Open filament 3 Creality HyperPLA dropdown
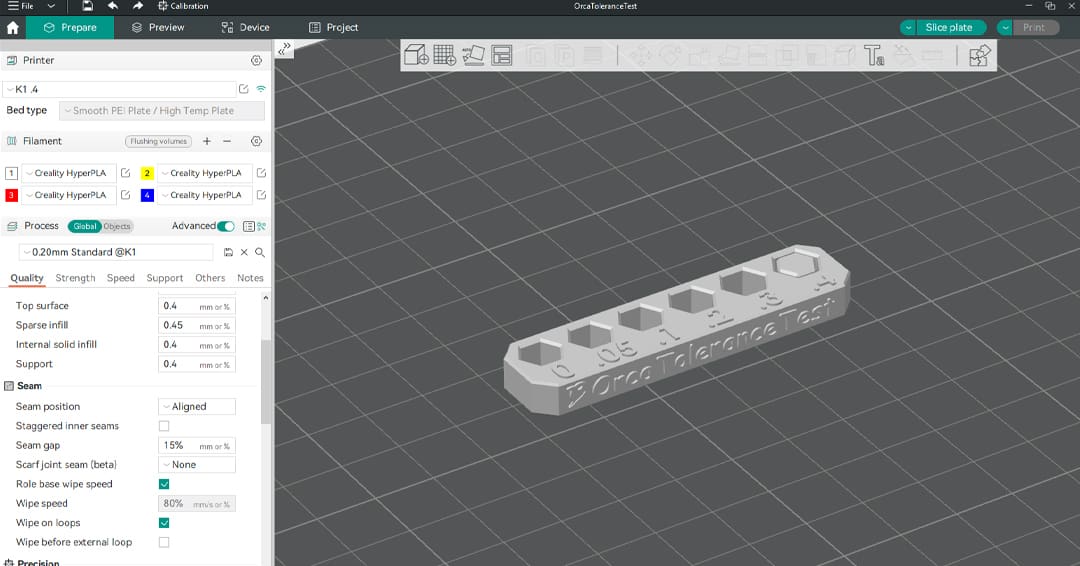This screenshot has width=1080, height=566. coord(69,195)
